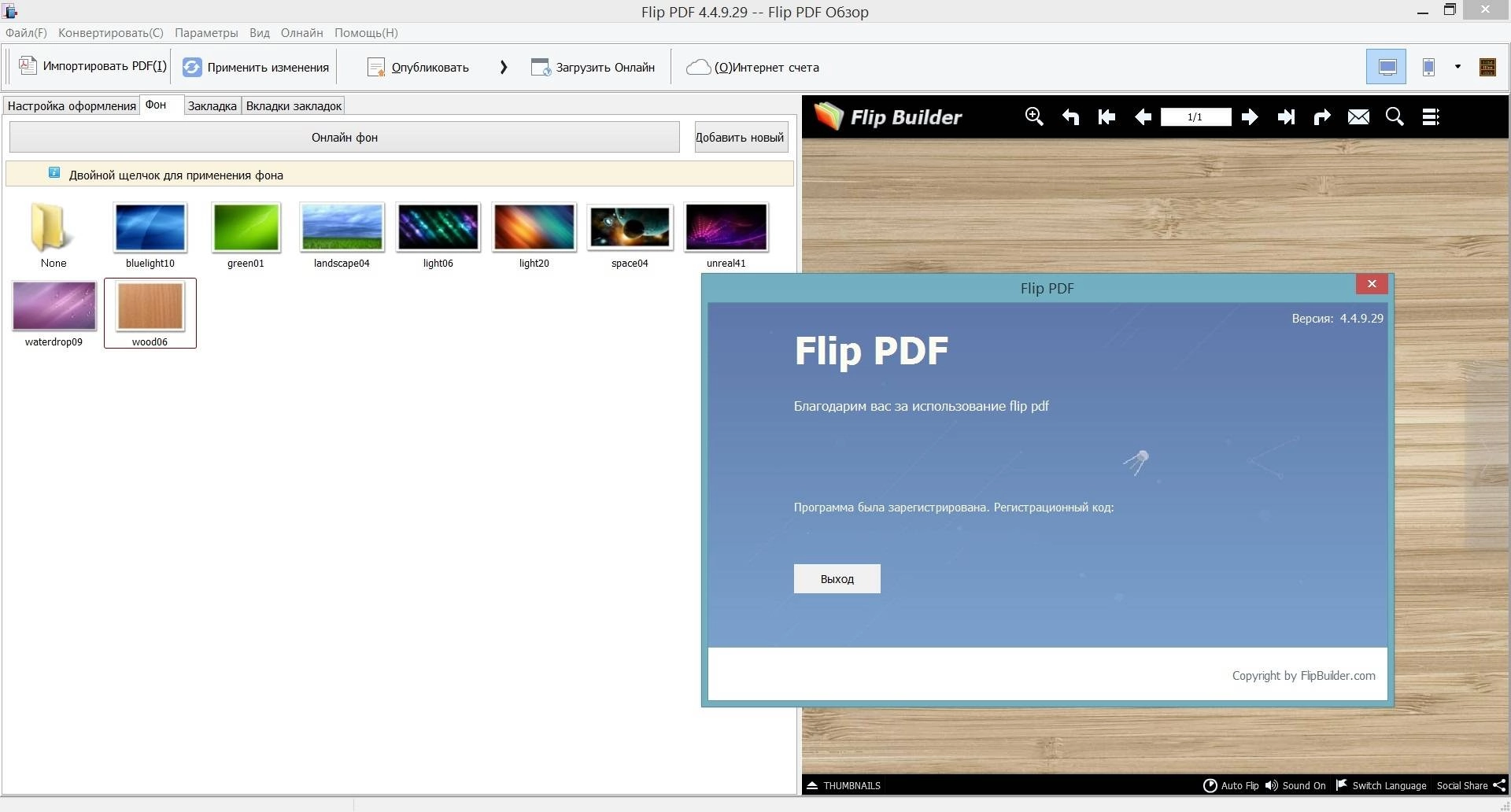The height and width of the screenshot is (812, 1511).
Task: Select the space04 background thumbnail
Action: [630, 235]
